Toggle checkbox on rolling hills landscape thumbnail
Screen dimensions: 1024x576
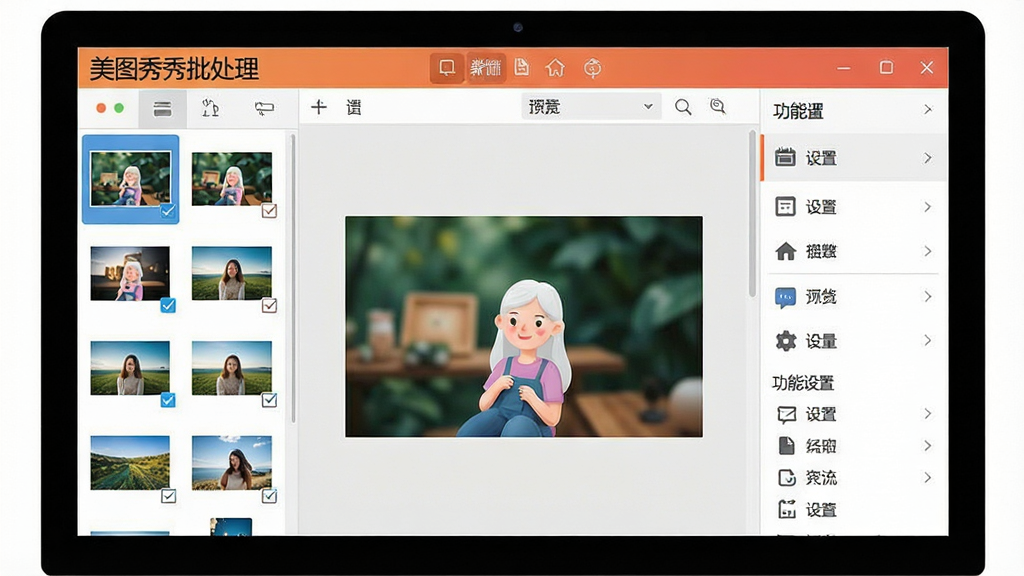click(168, 496)
